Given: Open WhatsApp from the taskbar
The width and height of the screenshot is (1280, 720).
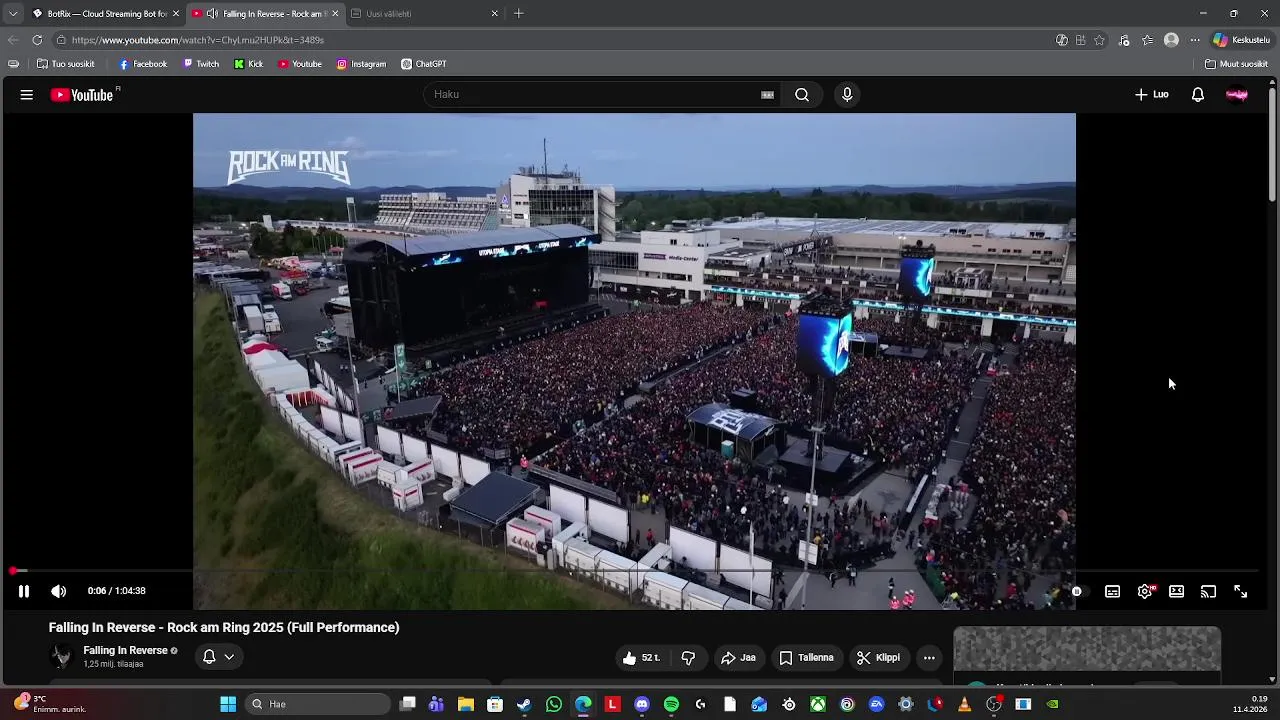Looking at the screenshot, I should coord(554,704).
